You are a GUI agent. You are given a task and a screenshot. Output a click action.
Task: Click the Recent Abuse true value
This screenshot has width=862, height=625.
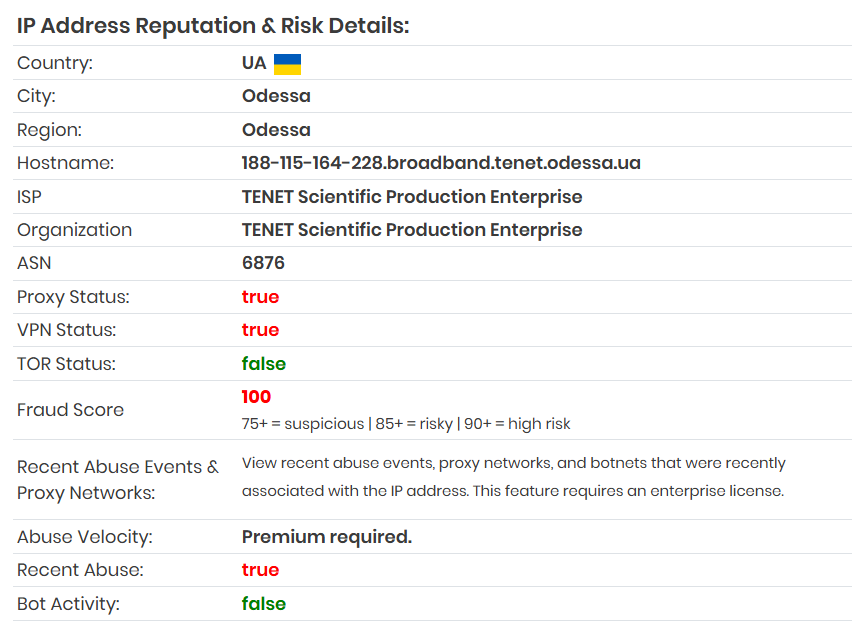[x=260, y=570]
